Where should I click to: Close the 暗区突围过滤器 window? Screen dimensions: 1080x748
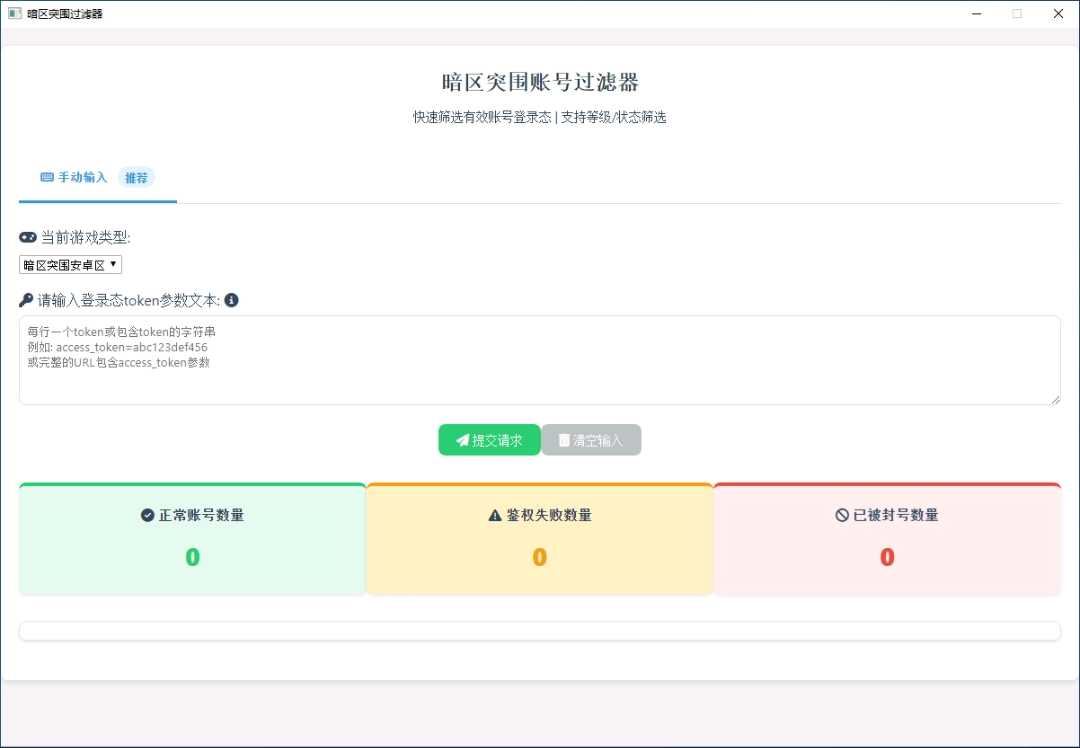tap(1058, 14)
